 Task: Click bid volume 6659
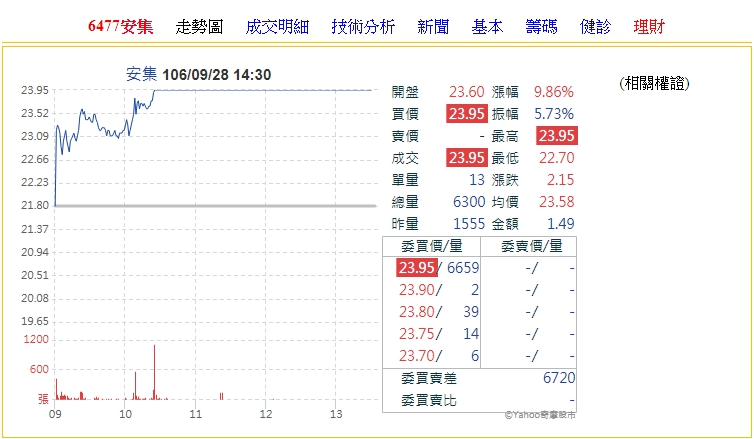tap(463, 268)
